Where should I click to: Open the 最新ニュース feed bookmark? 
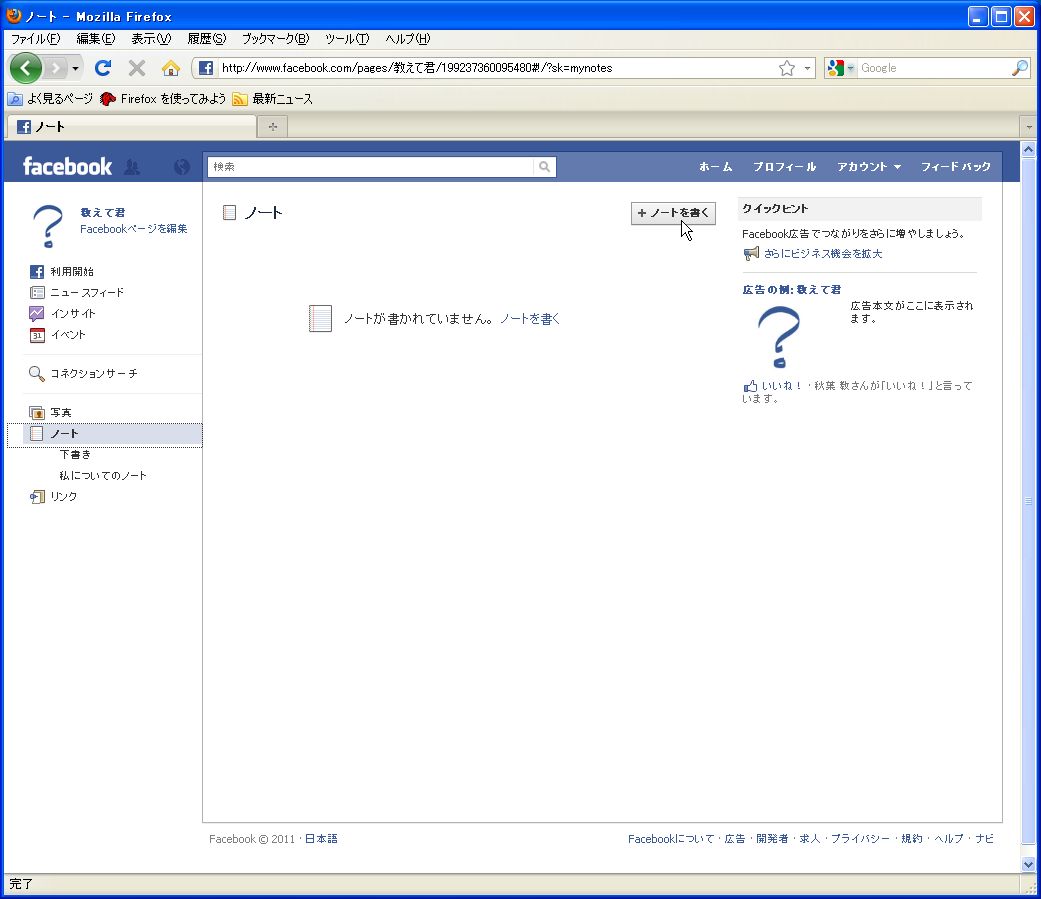point(272,99)
